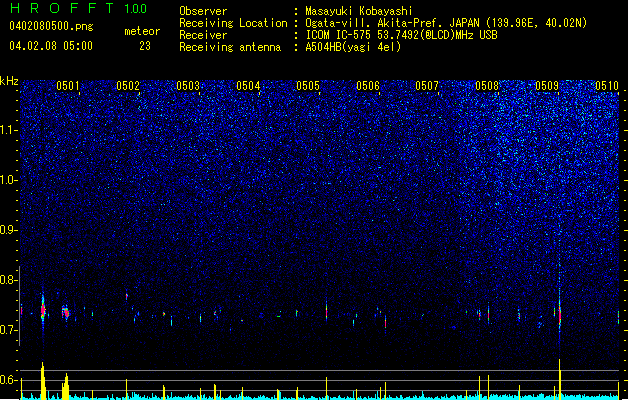Click the Receiver field label
The width and height of the screenshot is (629, 400).
(203, 35)
